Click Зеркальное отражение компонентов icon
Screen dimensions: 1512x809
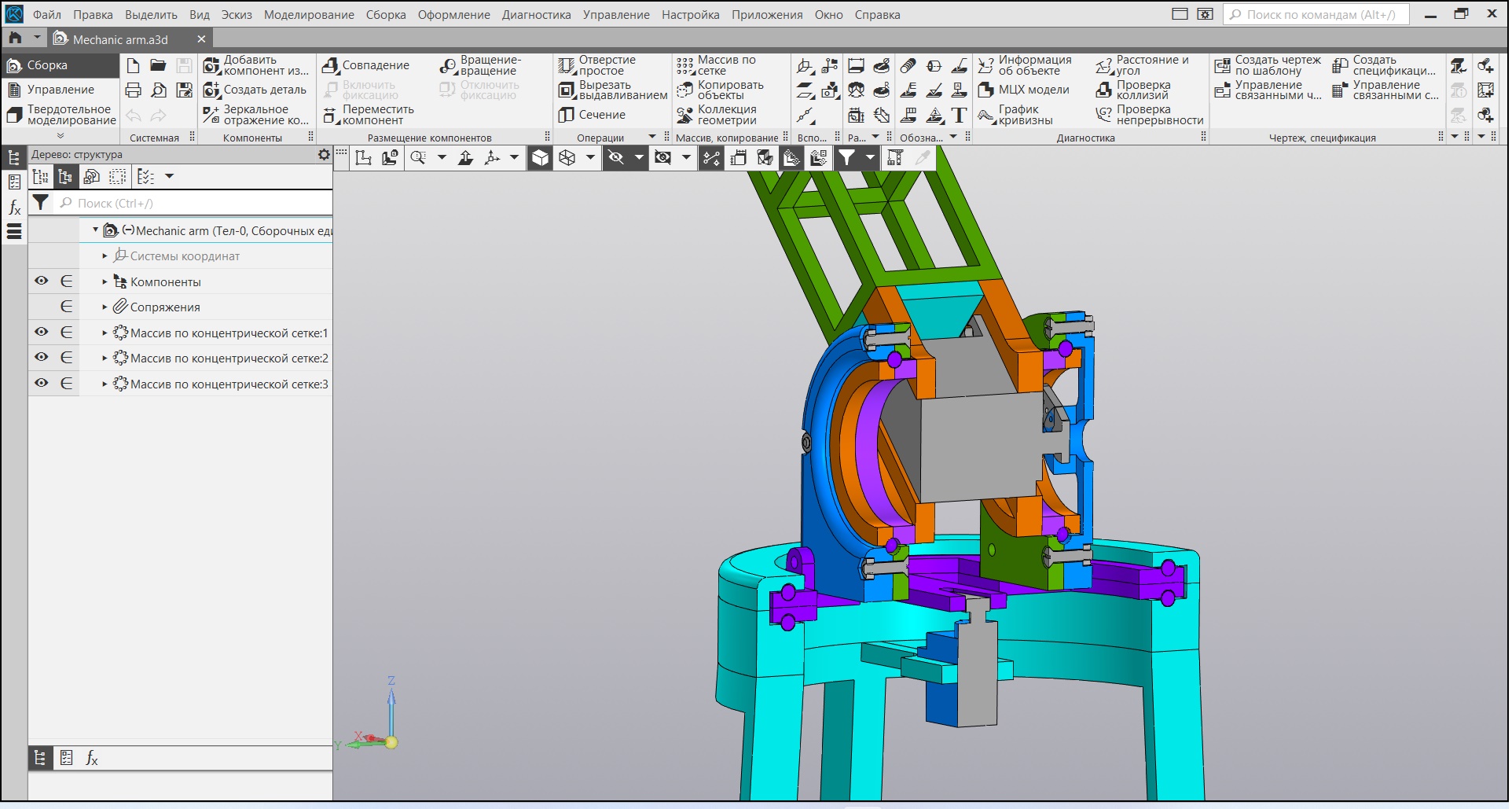pyautogui.click(x=211, y=116)
